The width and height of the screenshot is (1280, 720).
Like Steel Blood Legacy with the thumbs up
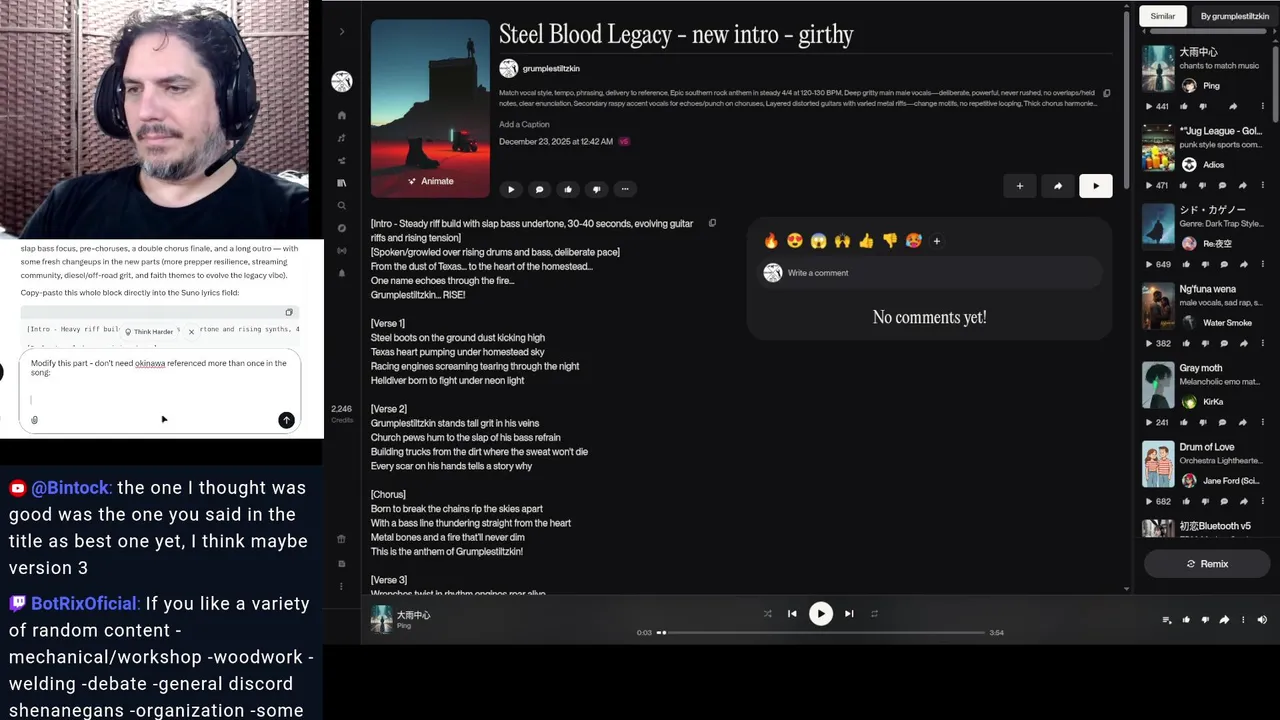click(x=568, y=189)
